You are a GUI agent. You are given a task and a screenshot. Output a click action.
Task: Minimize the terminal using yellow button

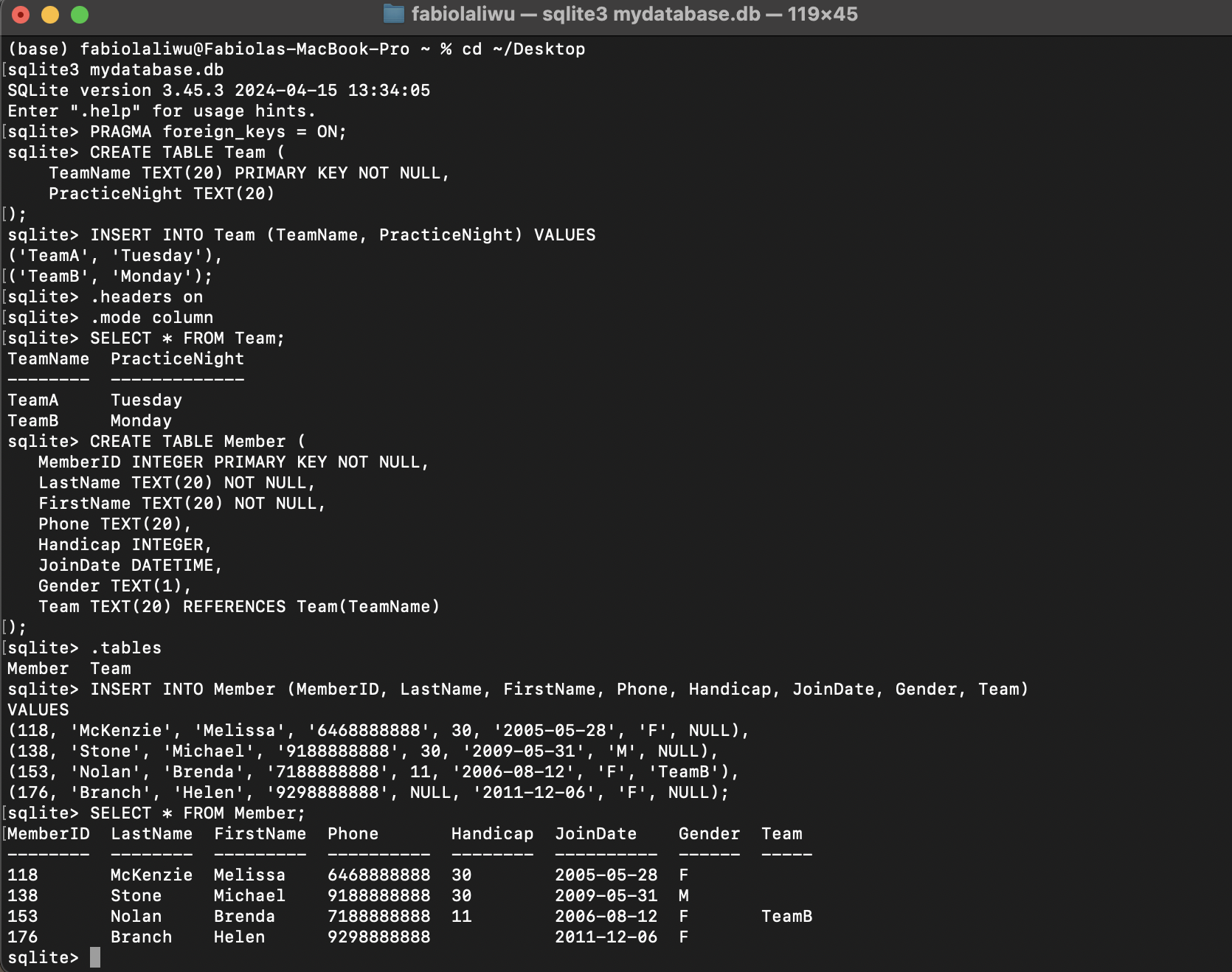point(50,14)
